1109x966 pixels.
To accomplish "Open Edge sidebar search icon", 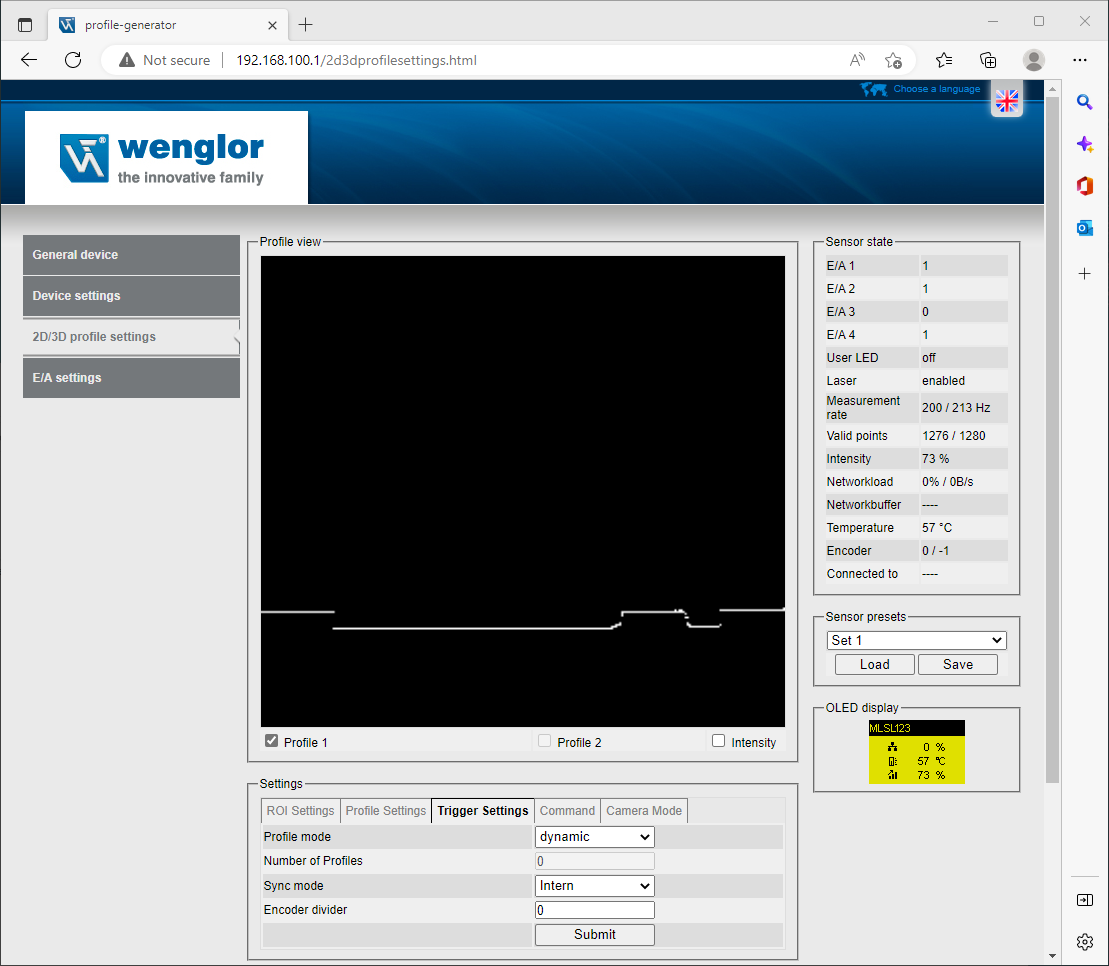I will (x=1084, y=101).
